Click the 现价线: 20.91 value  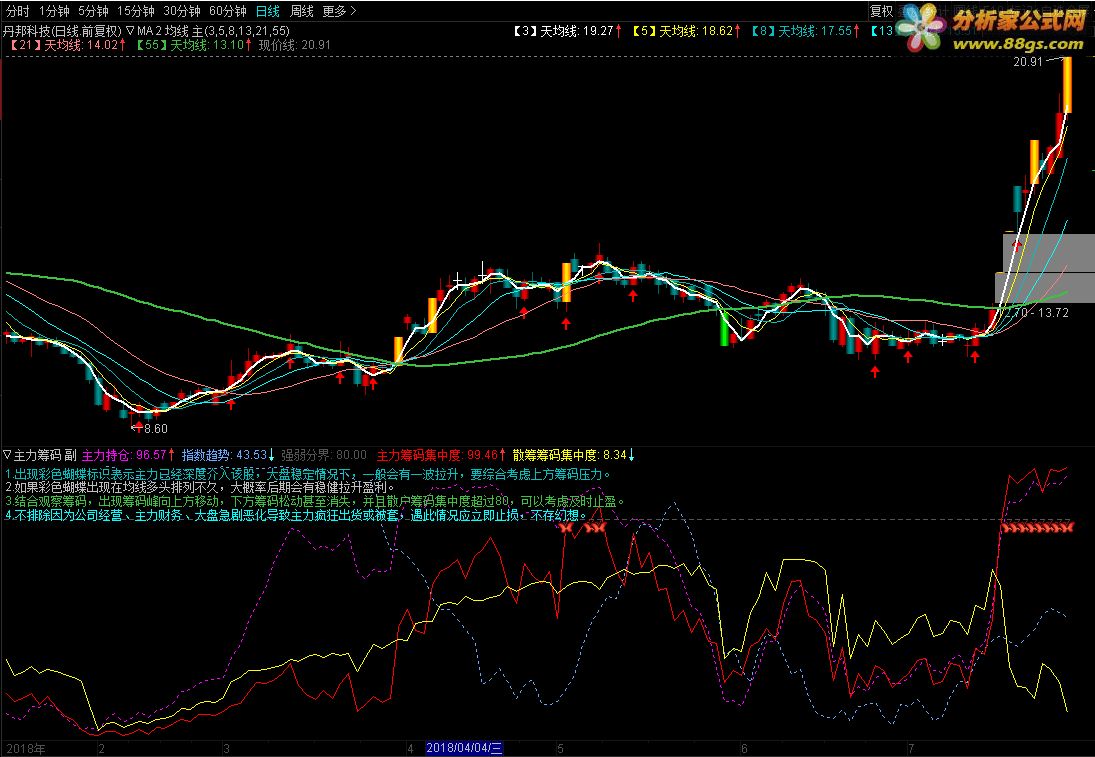295,45
